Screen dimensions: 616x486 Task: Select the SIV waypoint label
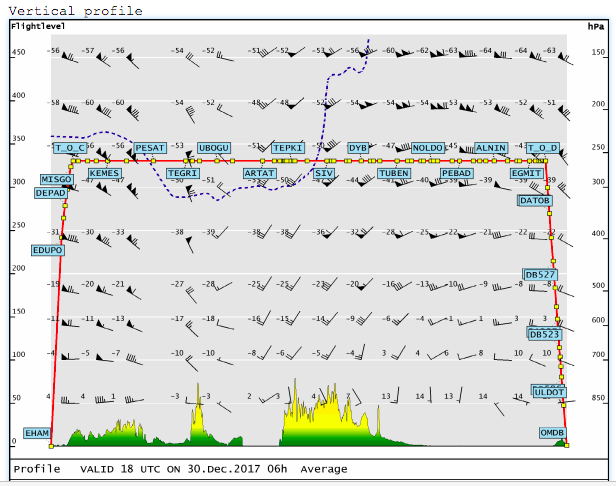coord(324,173)
